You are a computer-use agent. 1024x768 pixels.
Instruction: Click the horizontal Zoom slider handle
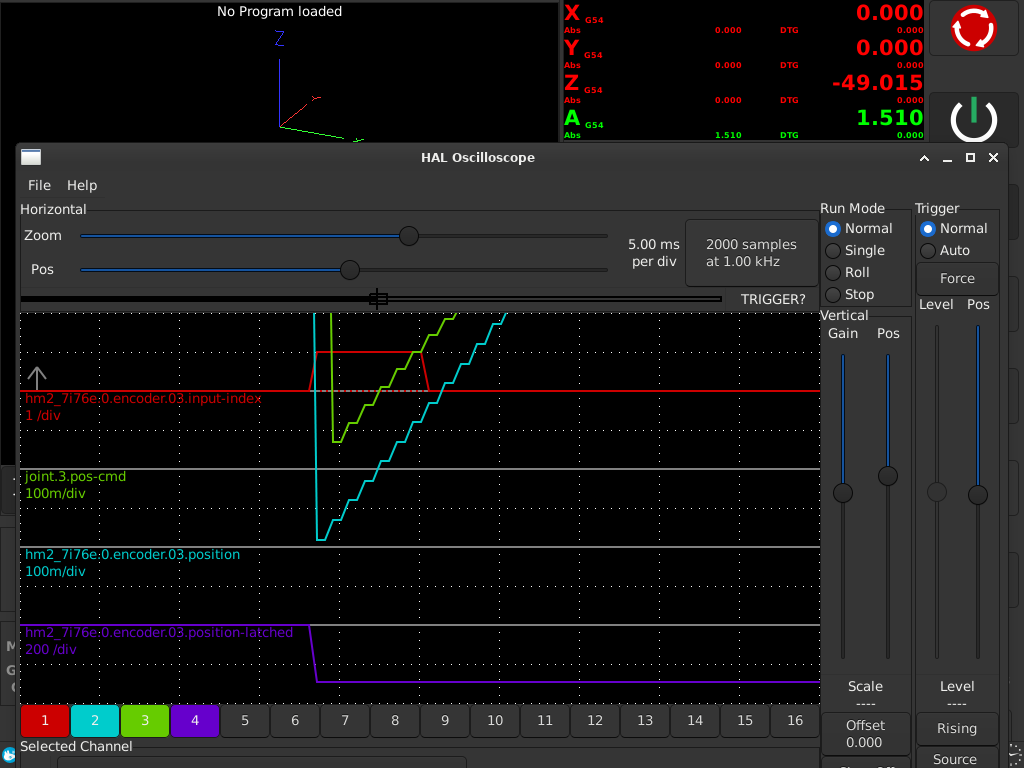click(409, 236)
